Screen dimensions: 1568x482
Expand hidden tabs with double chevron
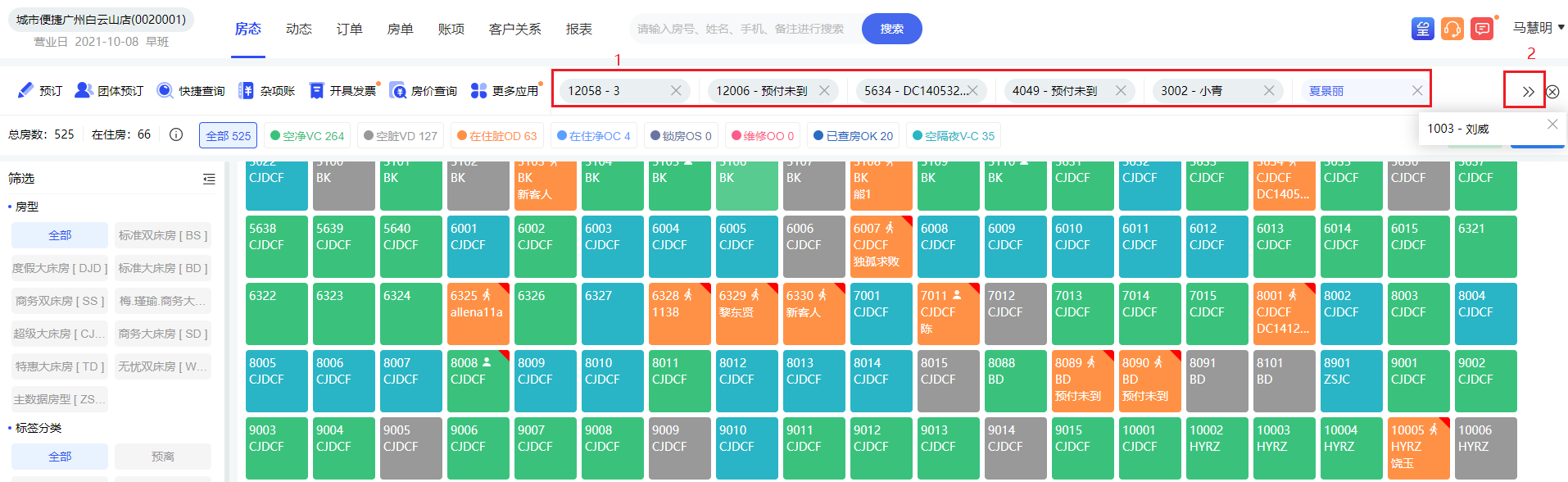tap(1528, 92)
